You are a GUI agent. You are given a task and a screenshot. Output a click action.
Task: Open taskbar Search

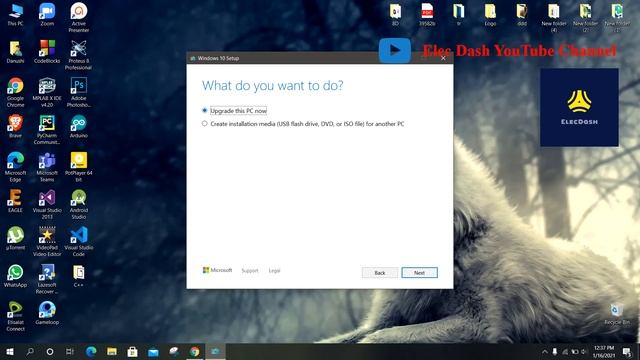pyautogui.click(x=30, y=351)
